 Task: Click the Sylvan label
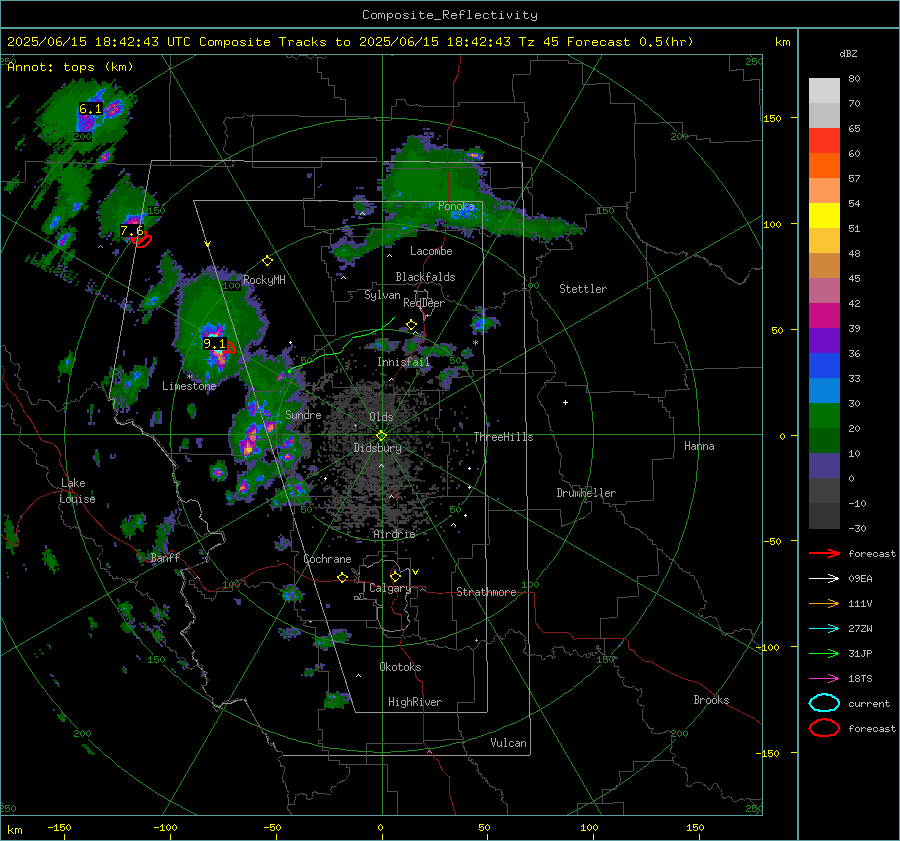pyautogui.click(x=382, y=295)
